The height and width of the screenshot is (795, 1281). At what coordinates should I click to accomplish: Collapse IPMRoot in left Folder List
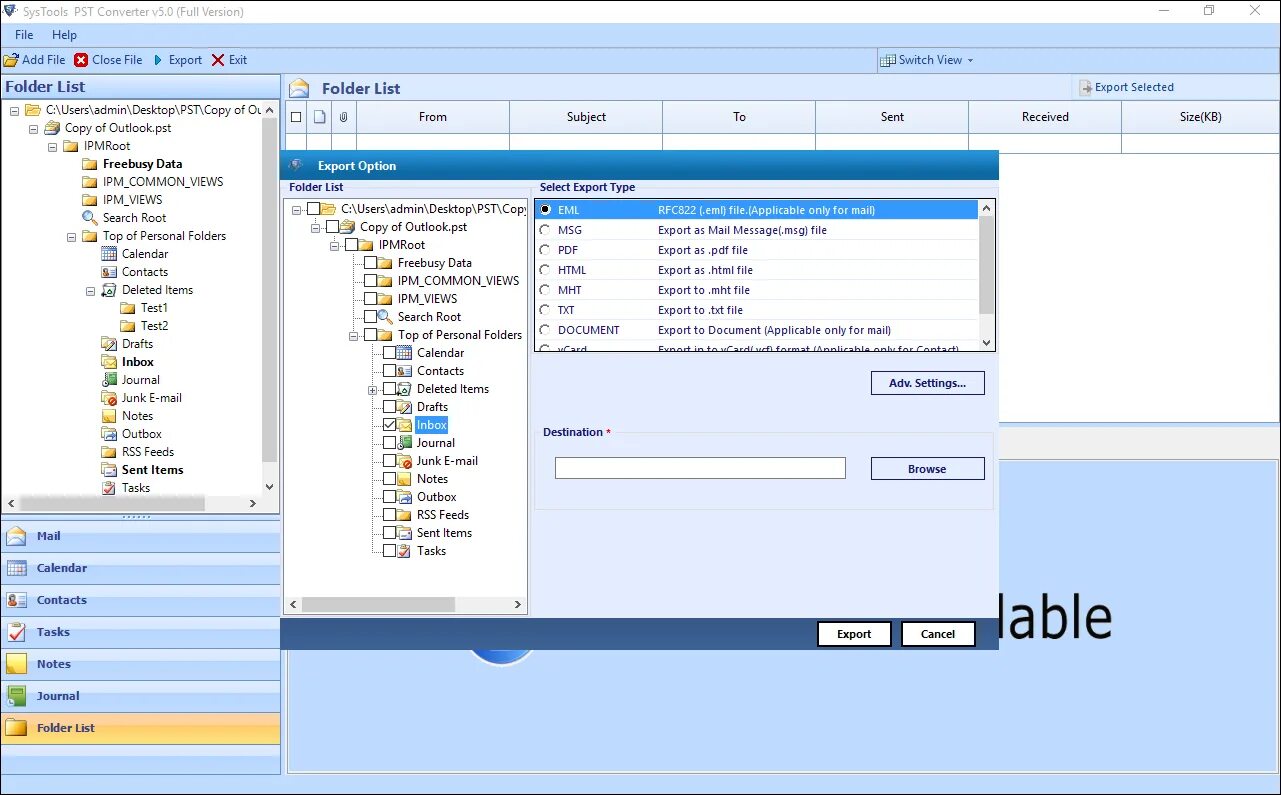point(52,146)
